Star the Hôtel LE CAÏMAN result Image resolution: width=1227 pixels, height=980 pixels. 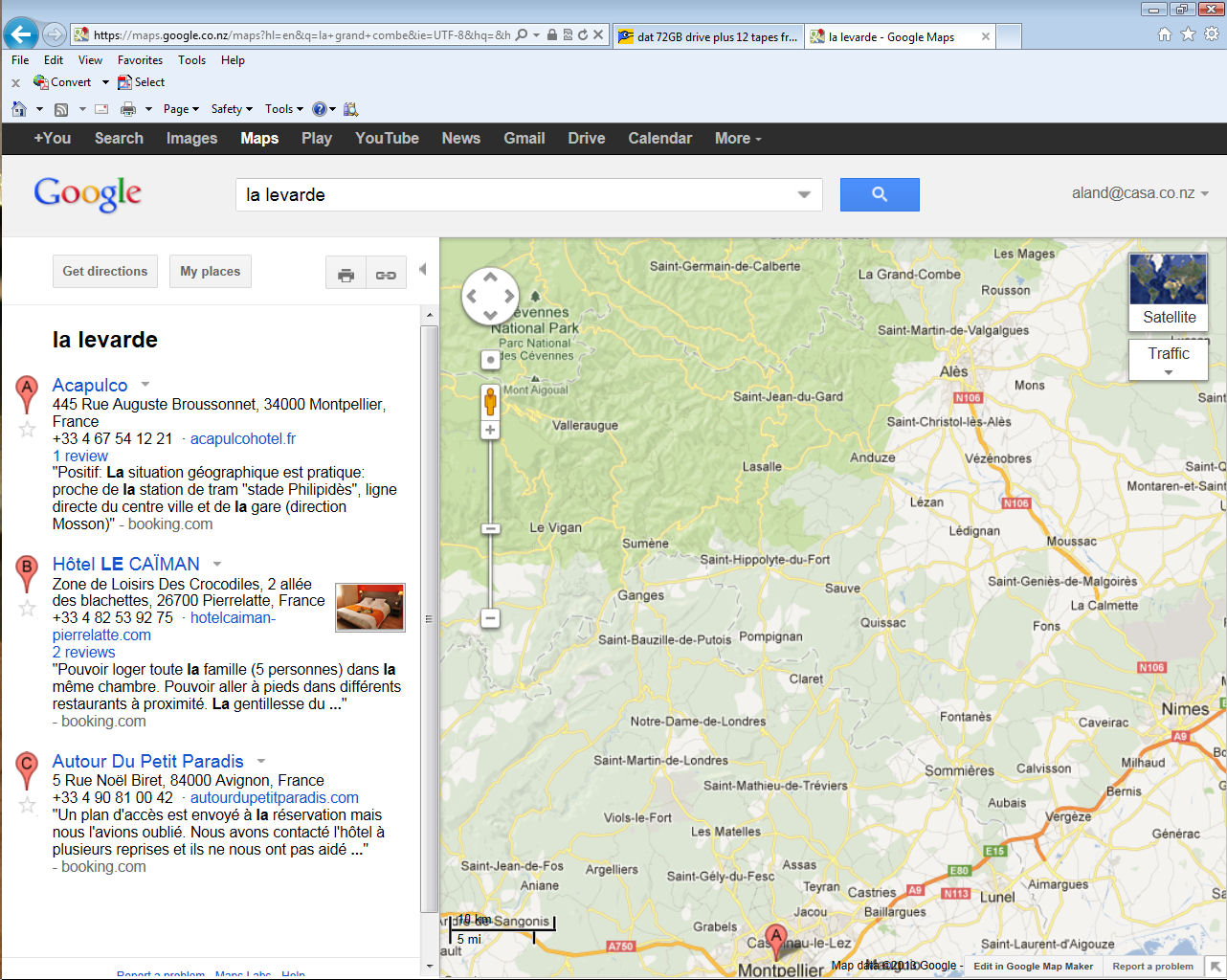(27, 608)
